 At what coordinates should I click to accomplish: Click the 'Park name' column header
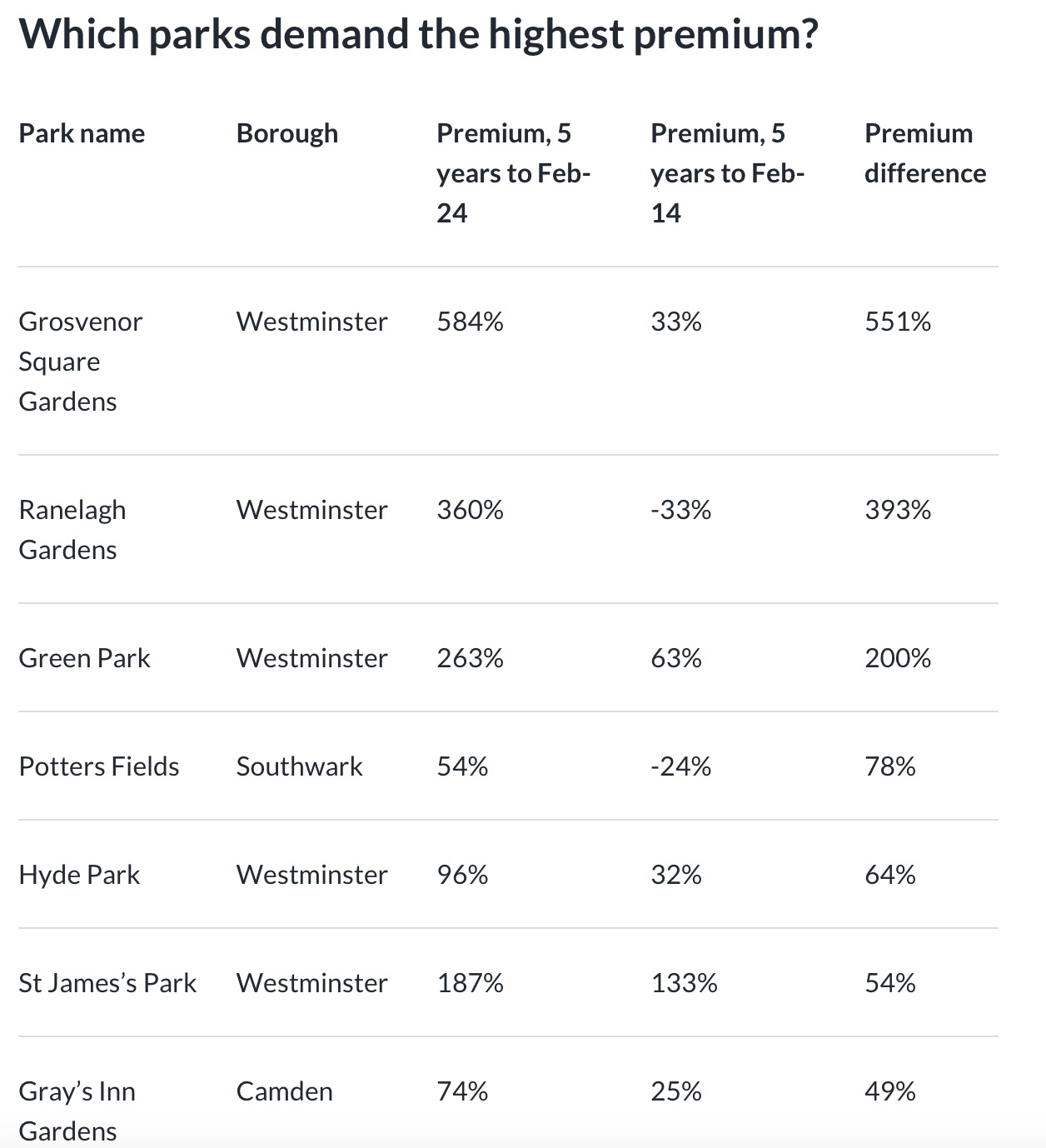coord(82,133)
